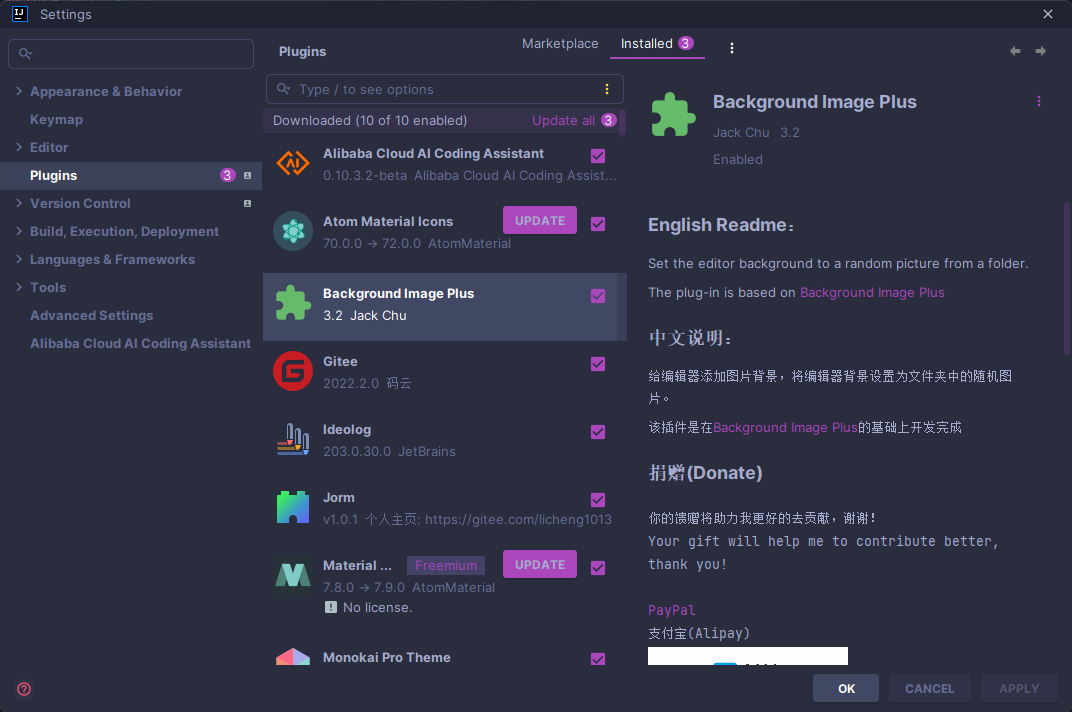This screenshot has width=1072, height=712.
Task: Switch to the Marketplace tab
Action: point(560,44)
